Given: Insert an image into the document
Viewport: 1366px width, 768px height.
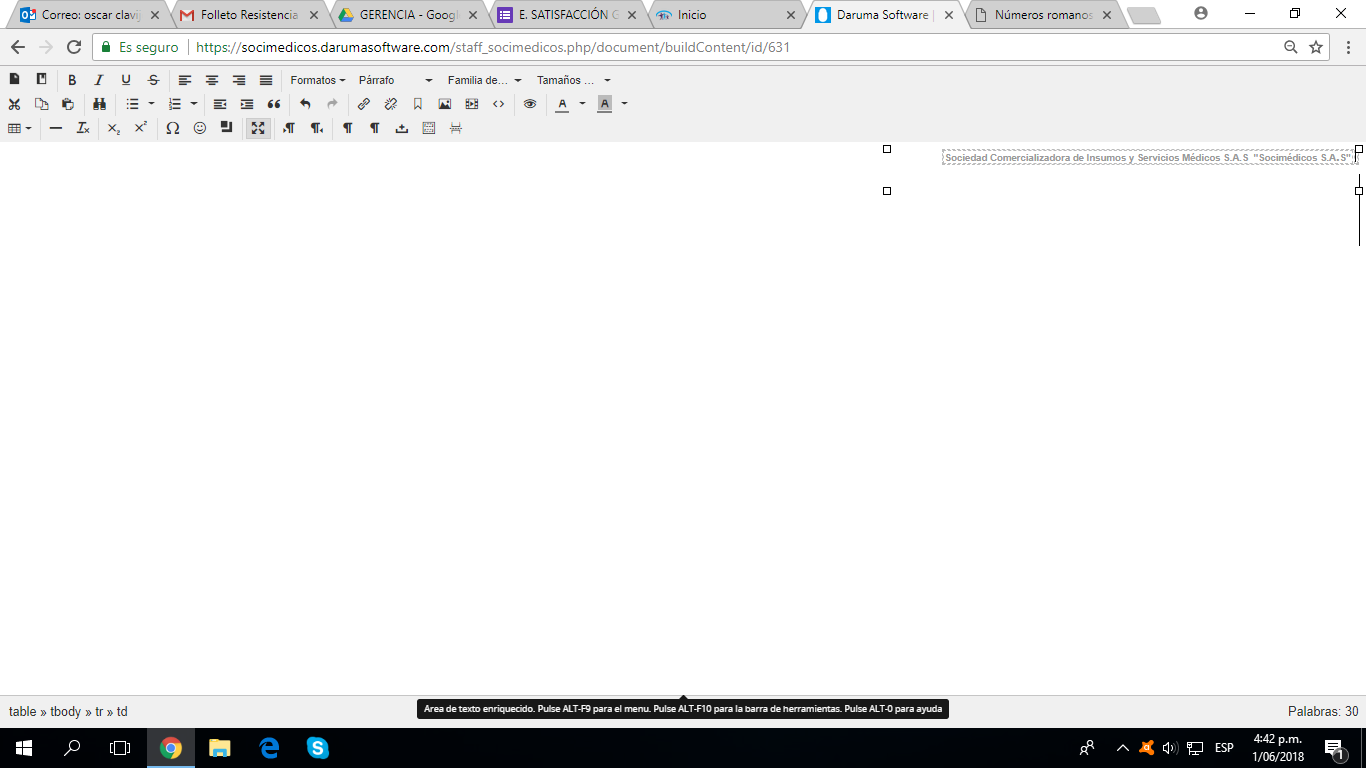Looking at the screenshot, I should pos(445,104).
